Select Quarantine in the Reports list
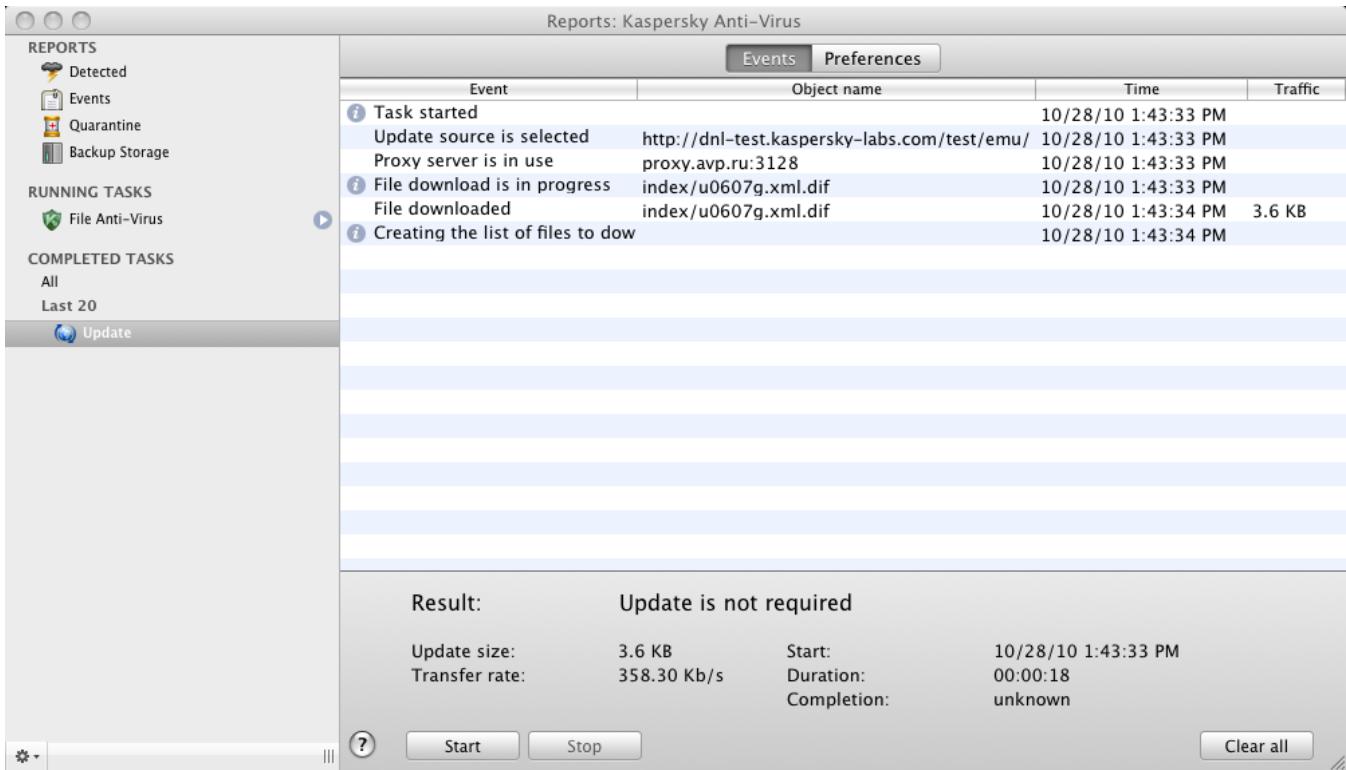 click(104, 126)
